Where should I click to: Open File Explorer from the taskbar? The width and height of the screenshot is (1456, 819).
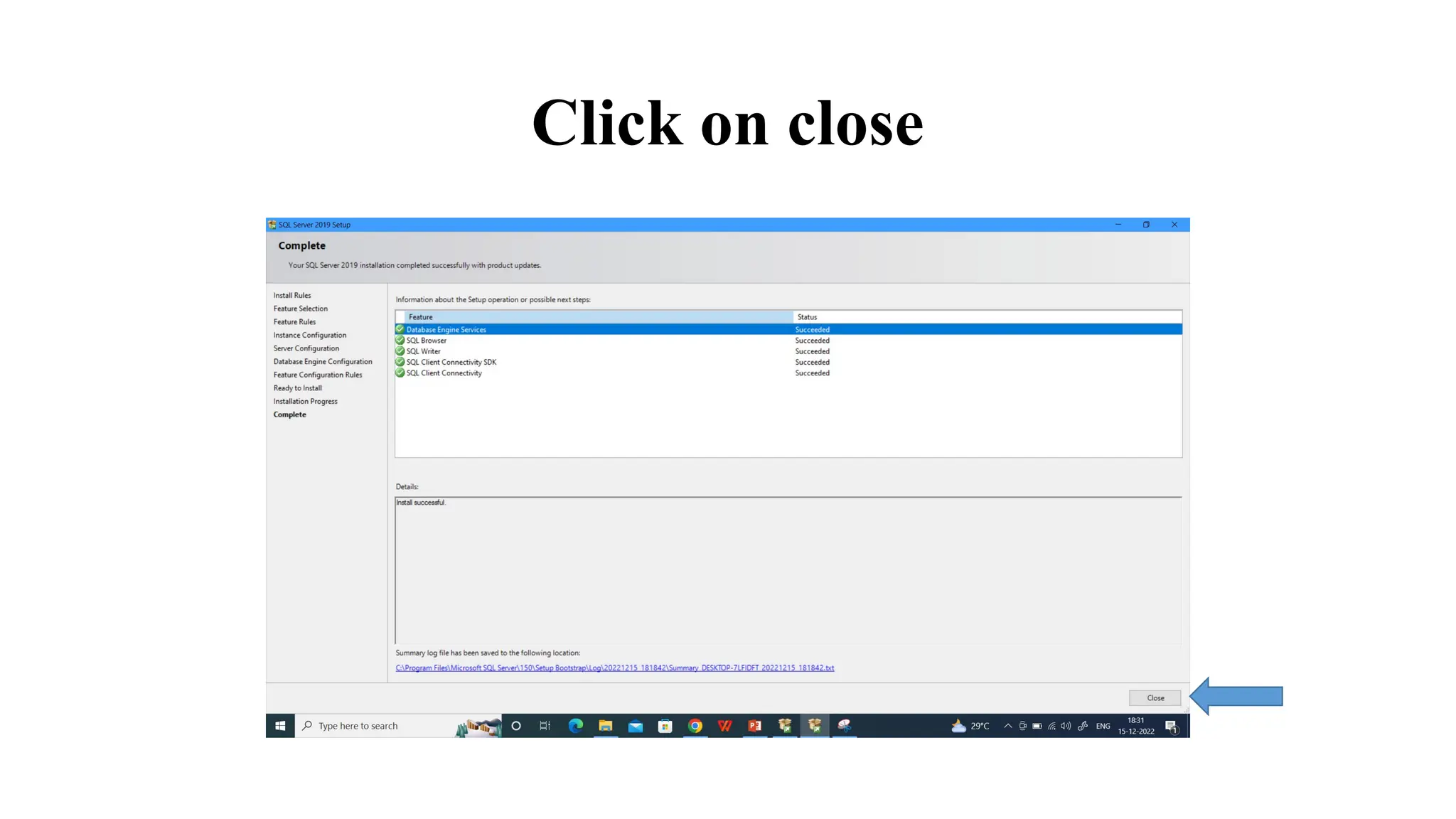click(606, 726)
